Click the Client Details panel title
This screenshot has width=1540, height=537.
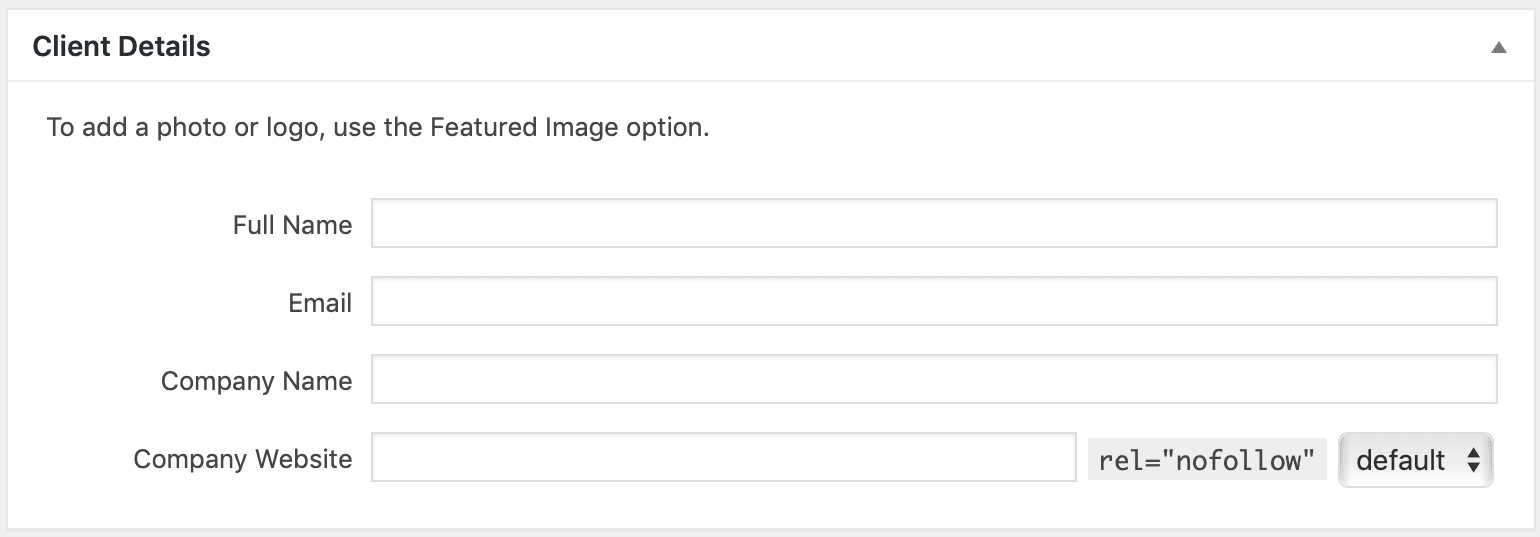pos(121,46)
